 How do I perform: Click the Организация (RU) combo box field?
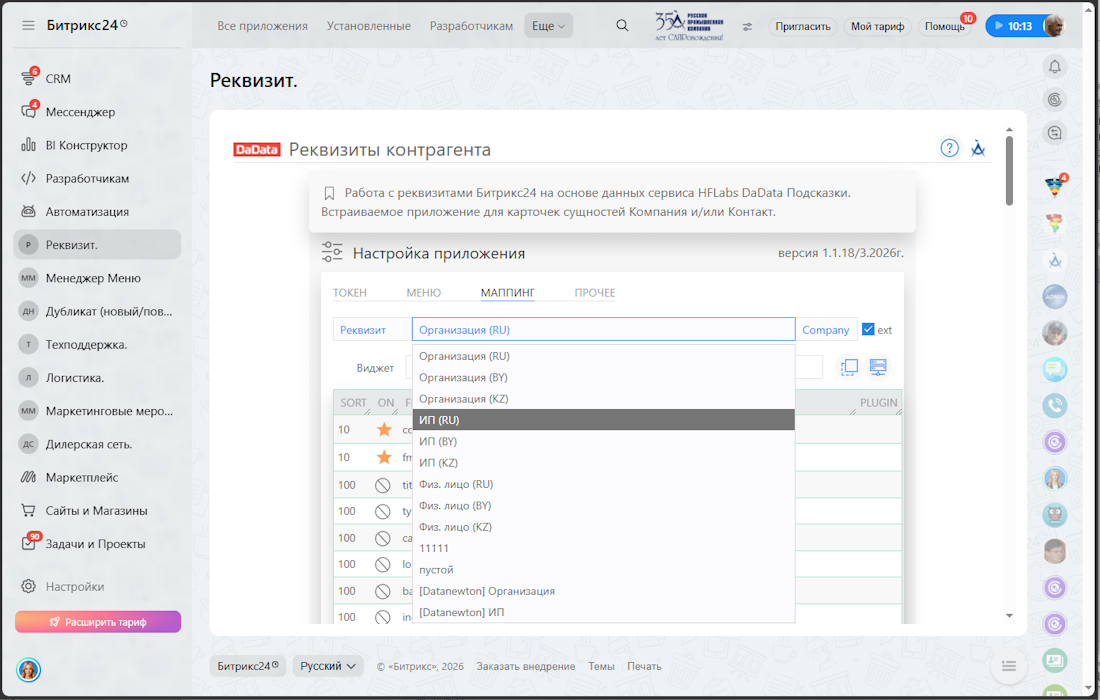click(603, 330)
